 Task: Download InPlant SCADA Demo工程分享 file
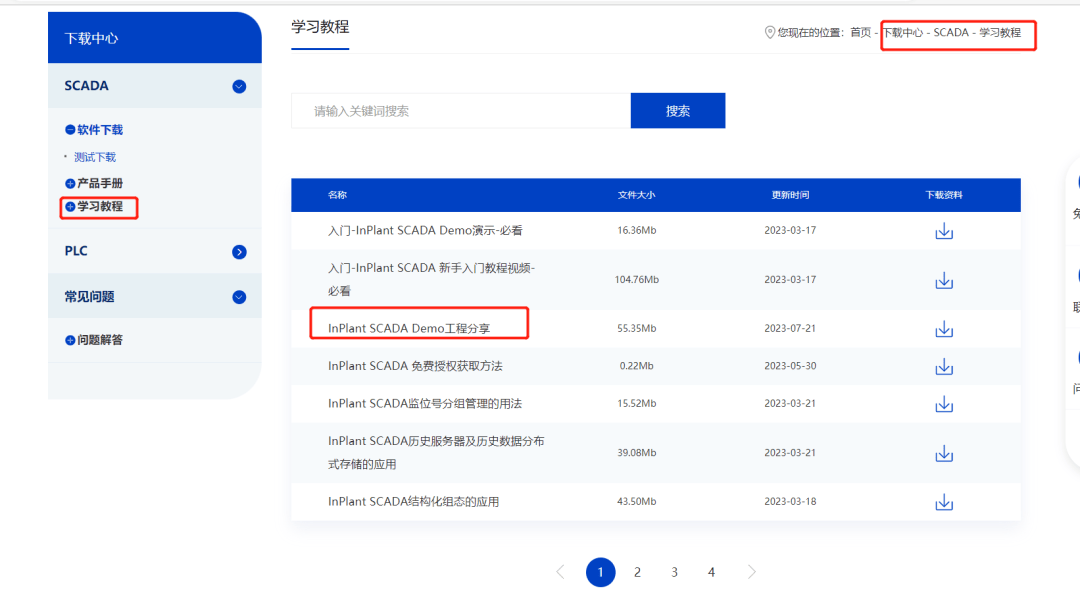(x=944, y=329)
